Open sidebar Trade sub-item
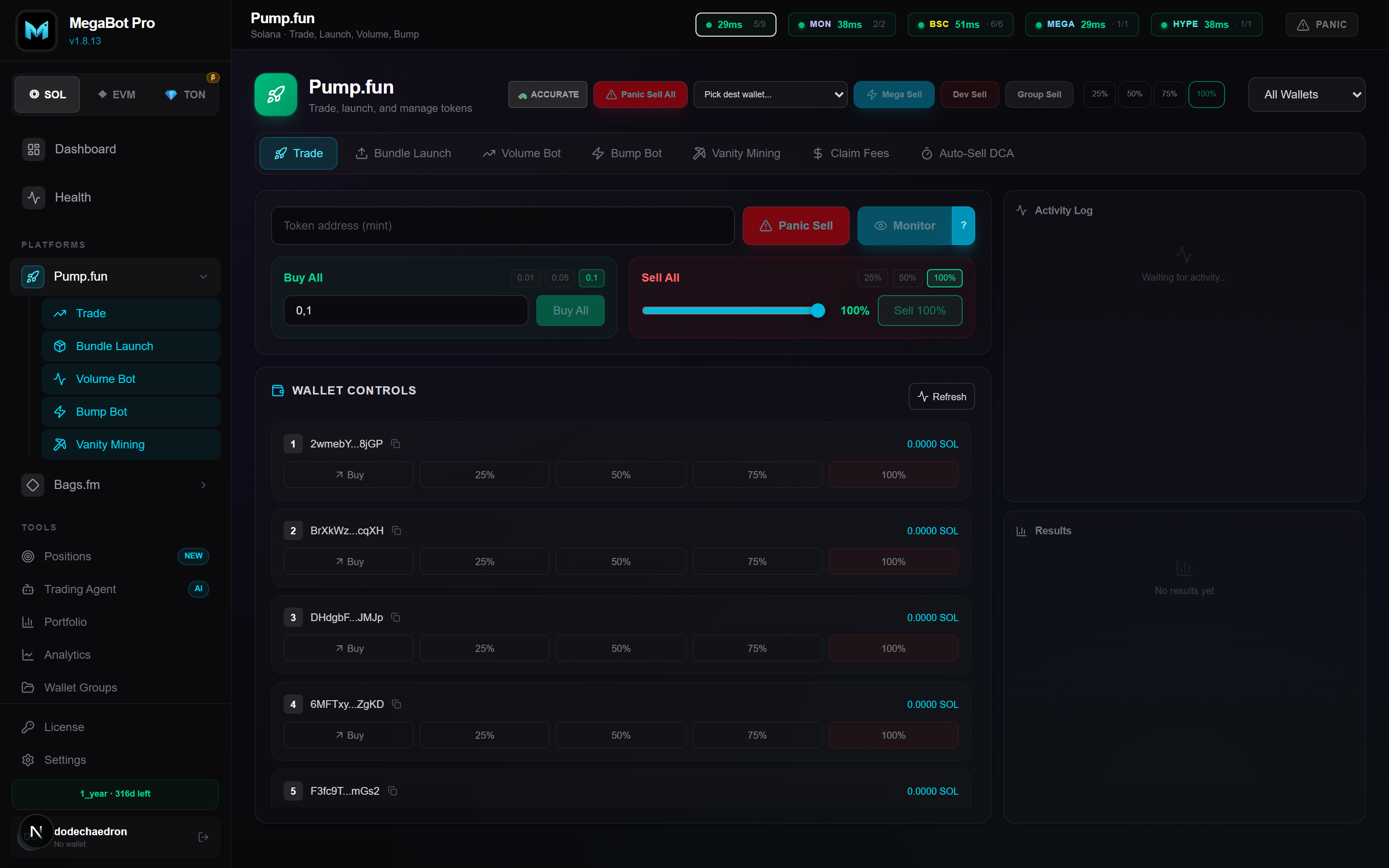The height and width of the screenshot is (868, 1389). (131, 313)
